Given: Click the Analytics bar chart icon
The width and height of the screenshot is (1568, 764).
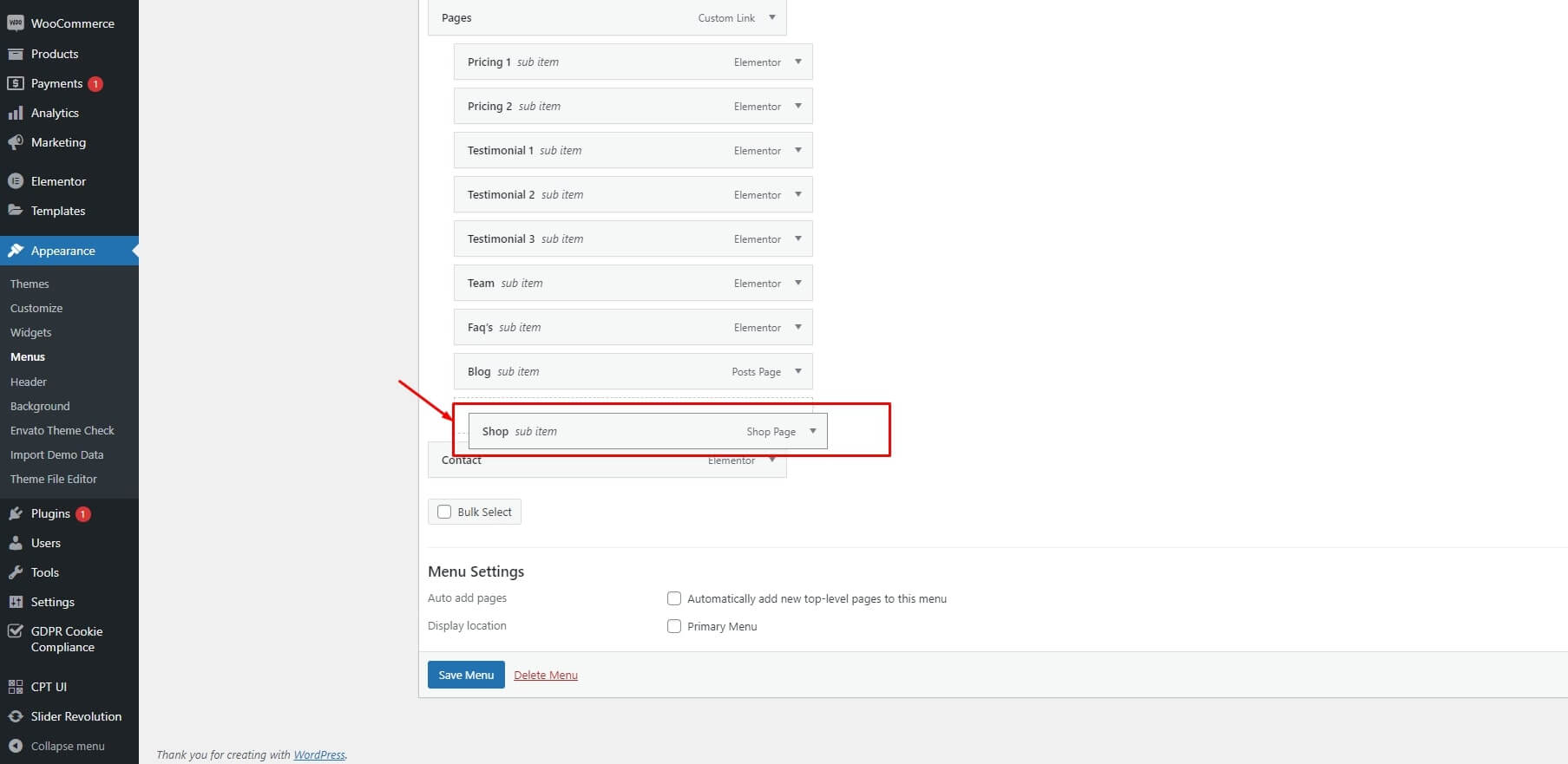Looking at the screenshot, I should (x=16, y=113).
